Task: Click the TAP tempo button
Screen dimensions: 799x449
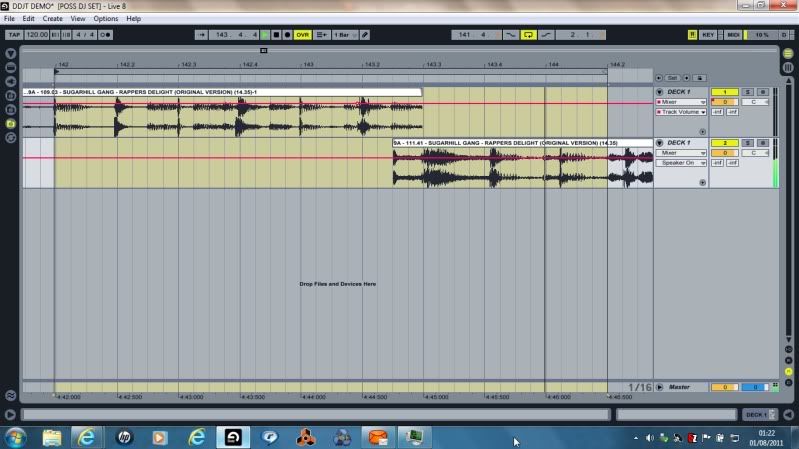Action: click(x=14, y=34)
